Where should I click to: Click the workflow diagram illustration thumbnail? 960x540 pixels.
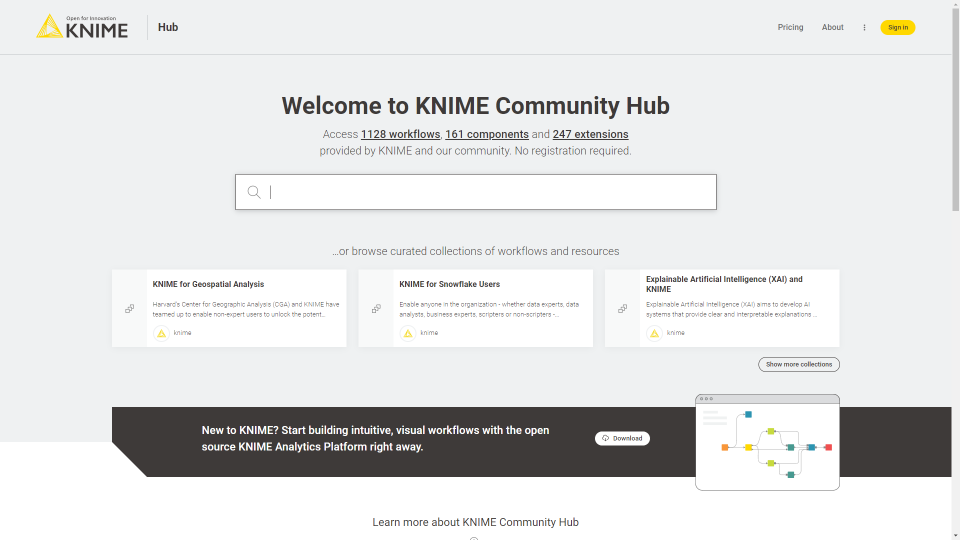point(767,442)
